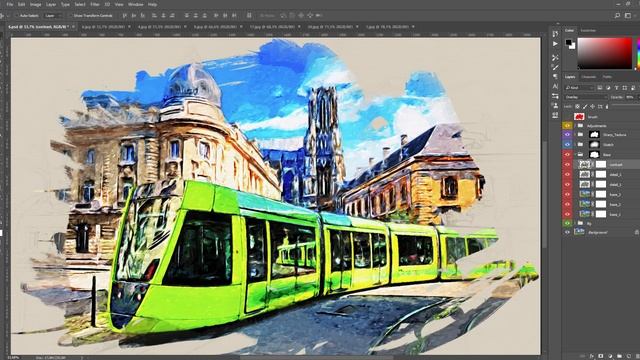640x360 pixels.
Task: Open the Window menu
Action: point(136,4)
